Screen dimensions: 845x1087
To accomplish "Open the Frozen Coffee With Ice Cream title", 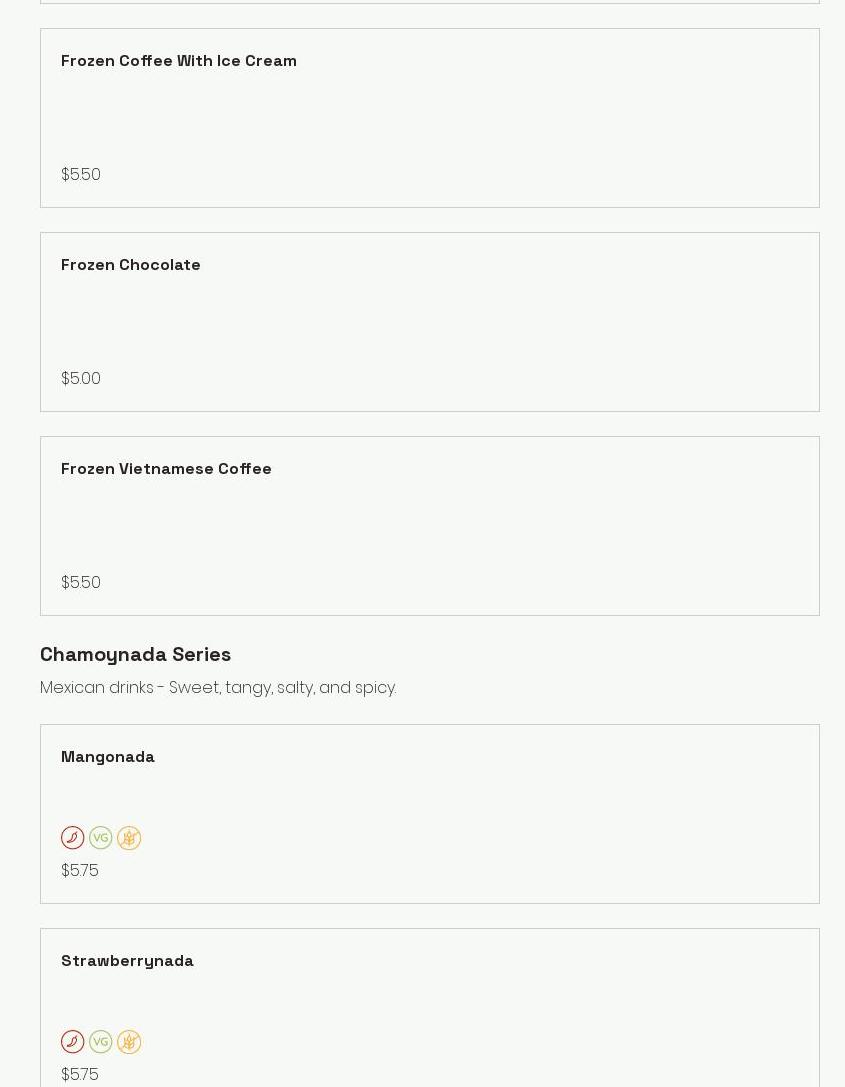I will 179,61.
